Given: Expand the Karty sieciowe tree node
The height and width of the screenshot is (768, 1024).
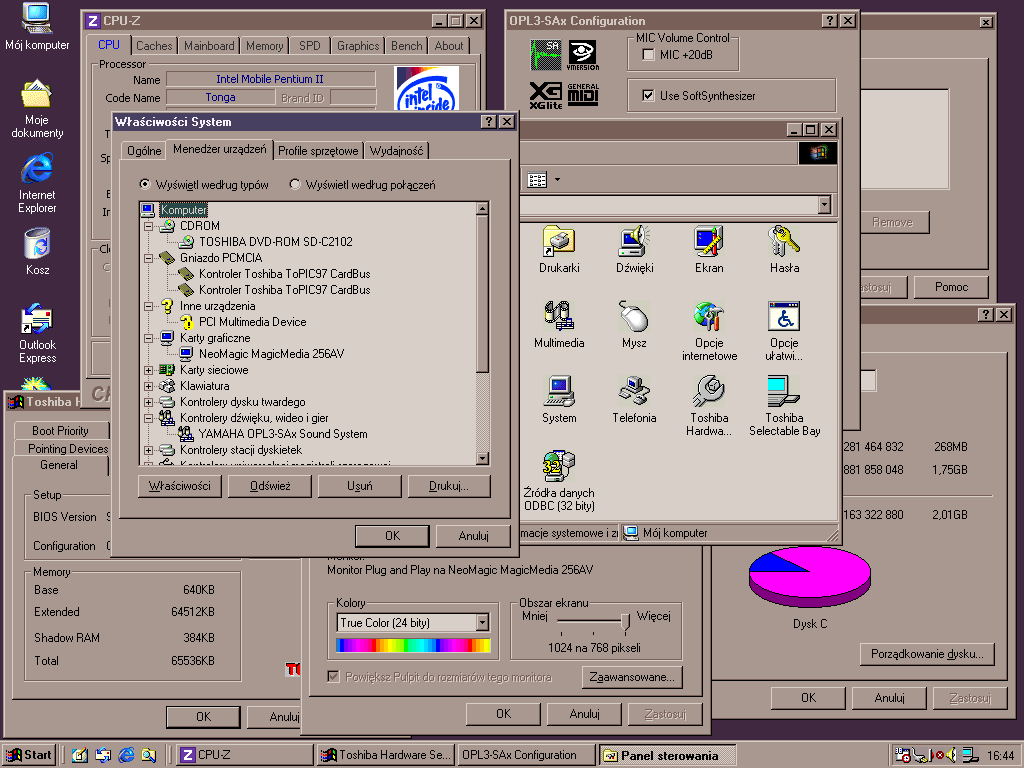Looking at the screenshot, I should tap(149, 370).
